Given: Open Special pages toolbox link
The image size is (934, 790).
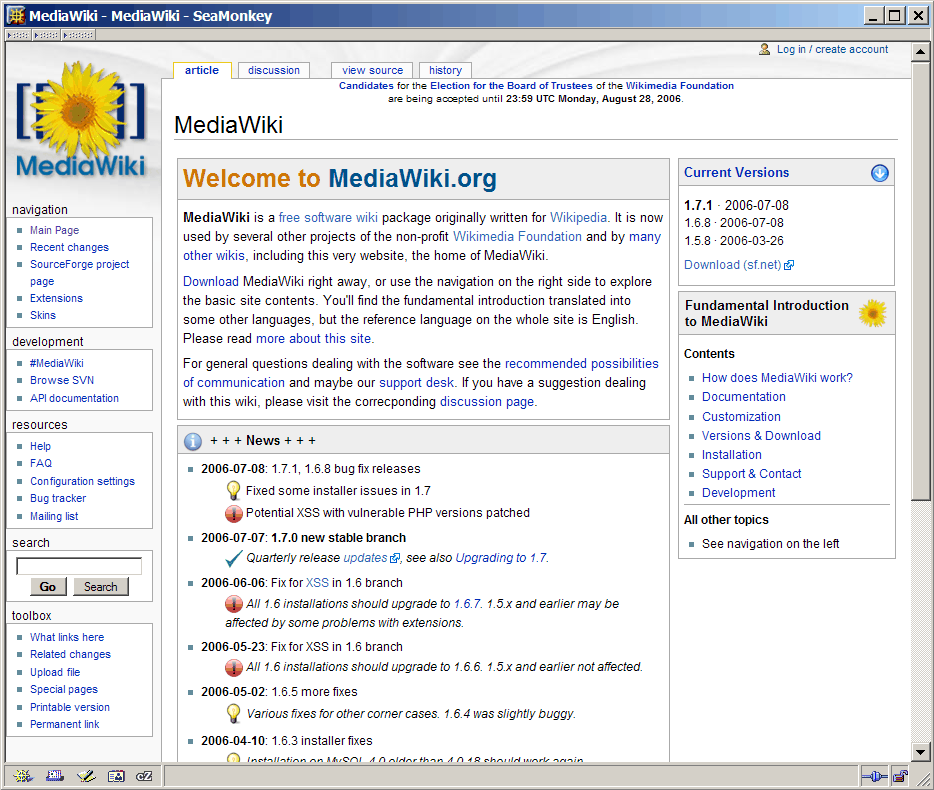Looking at the screenshot, I should pos(64,689).
